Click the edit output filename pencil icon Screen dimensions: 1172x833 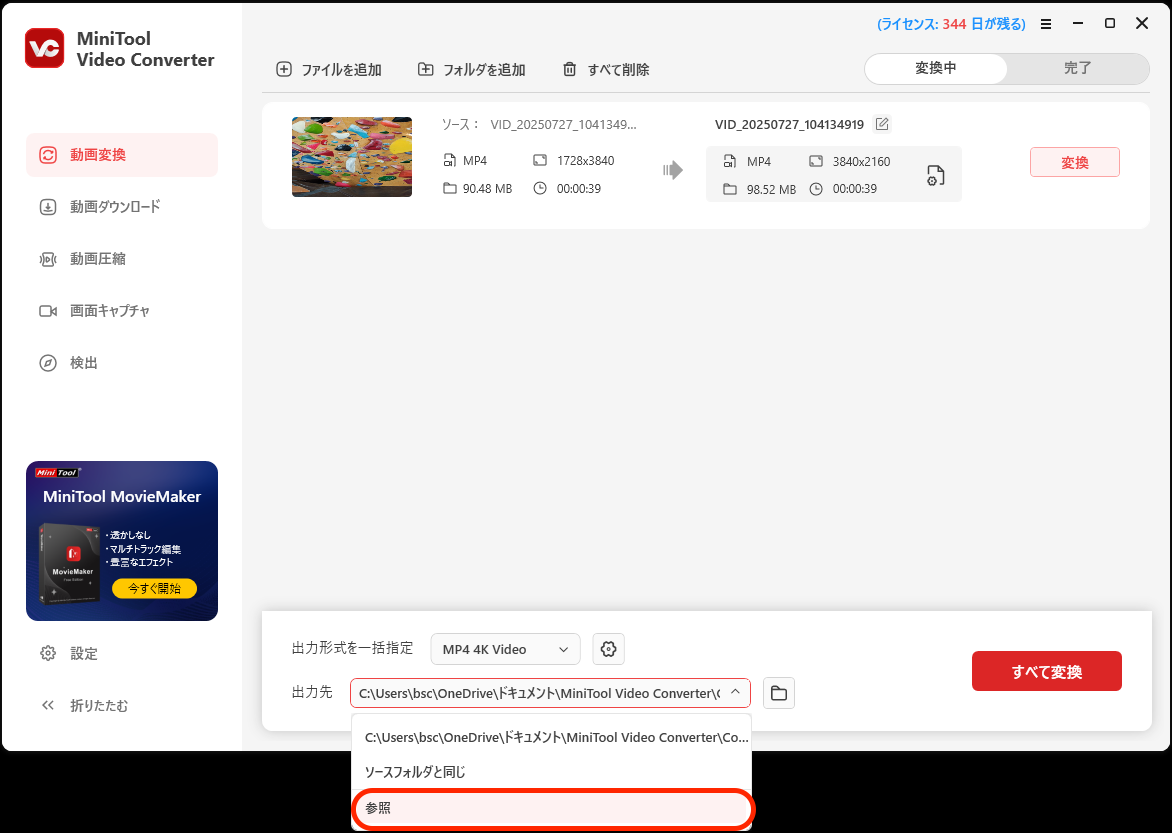(882, 124)
